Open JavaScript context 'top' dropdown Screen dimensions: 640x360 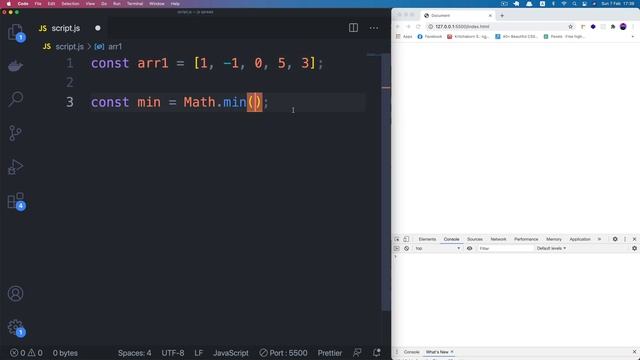[x=437, y=248]
